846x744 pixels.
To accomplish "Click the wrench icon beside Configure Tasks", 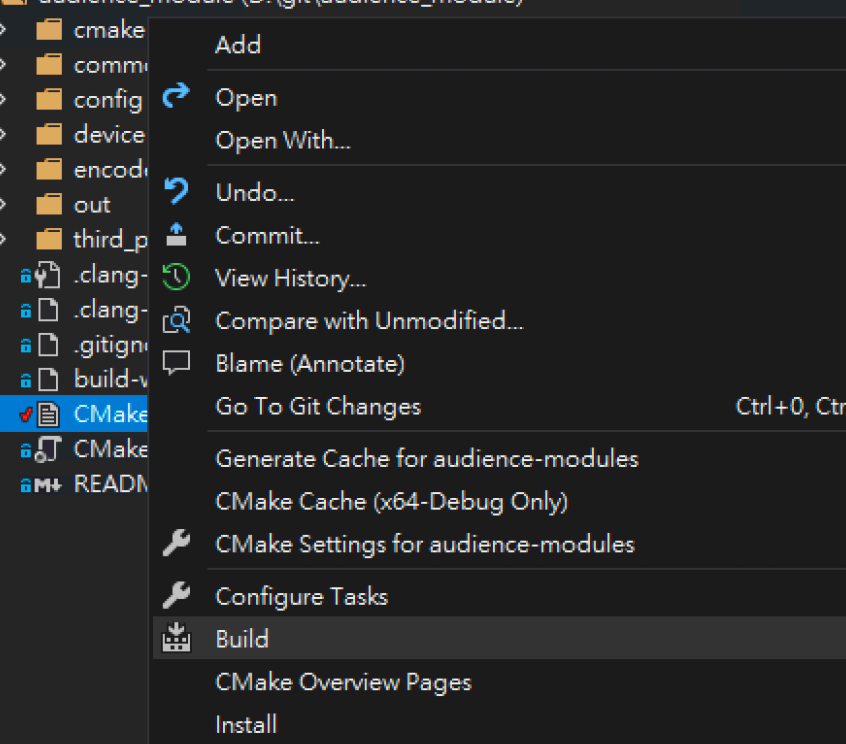I will pos(177,596).
